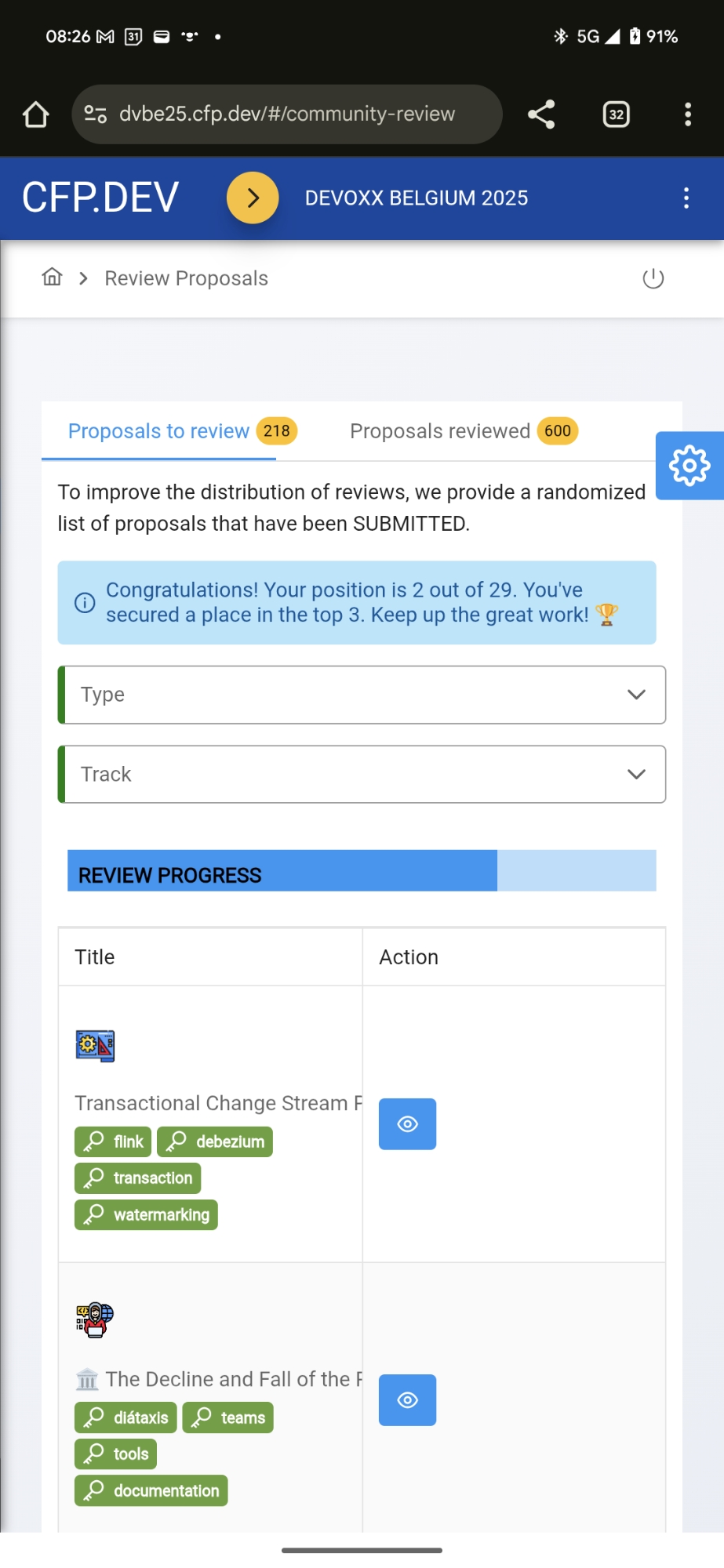Share the page via browser share icon
Screen dimensions: 724x1568
click(x=541, y=114)
